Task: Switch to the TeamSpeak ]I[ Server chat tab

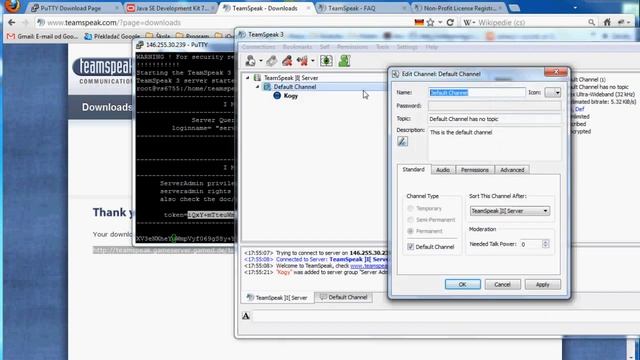Action: pos(277,298)
